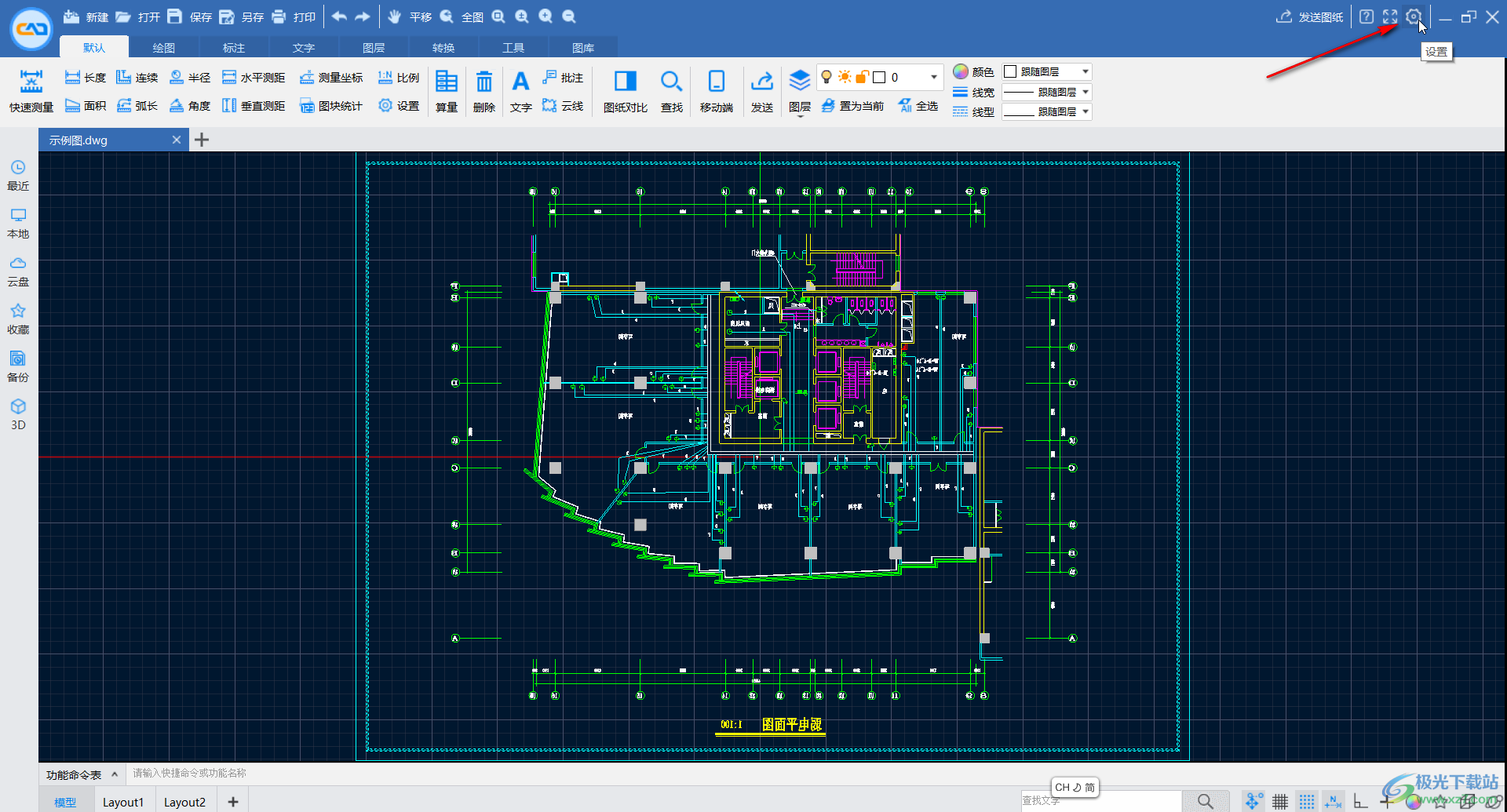Click the 移动端 mobile icon
1507x812 pixels.
[717, 91]
